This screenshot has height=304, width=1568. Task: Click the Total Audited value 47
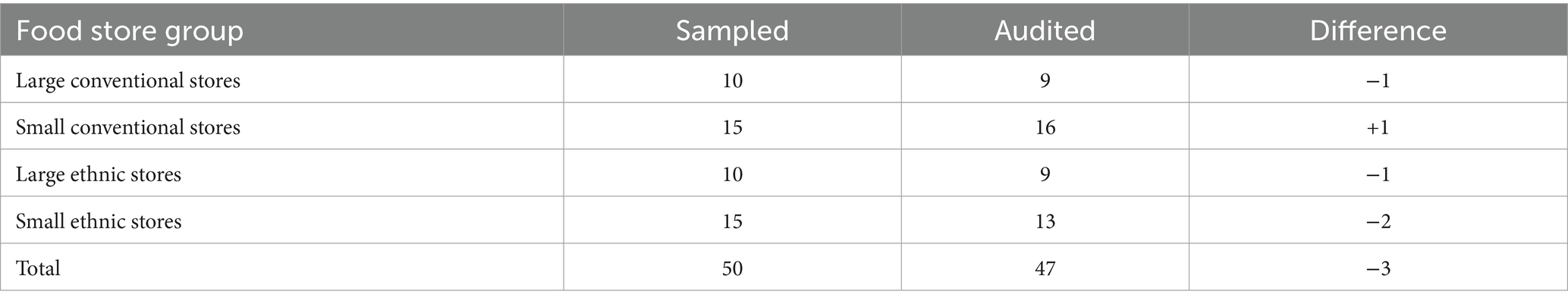click(x=1045, y=268)
